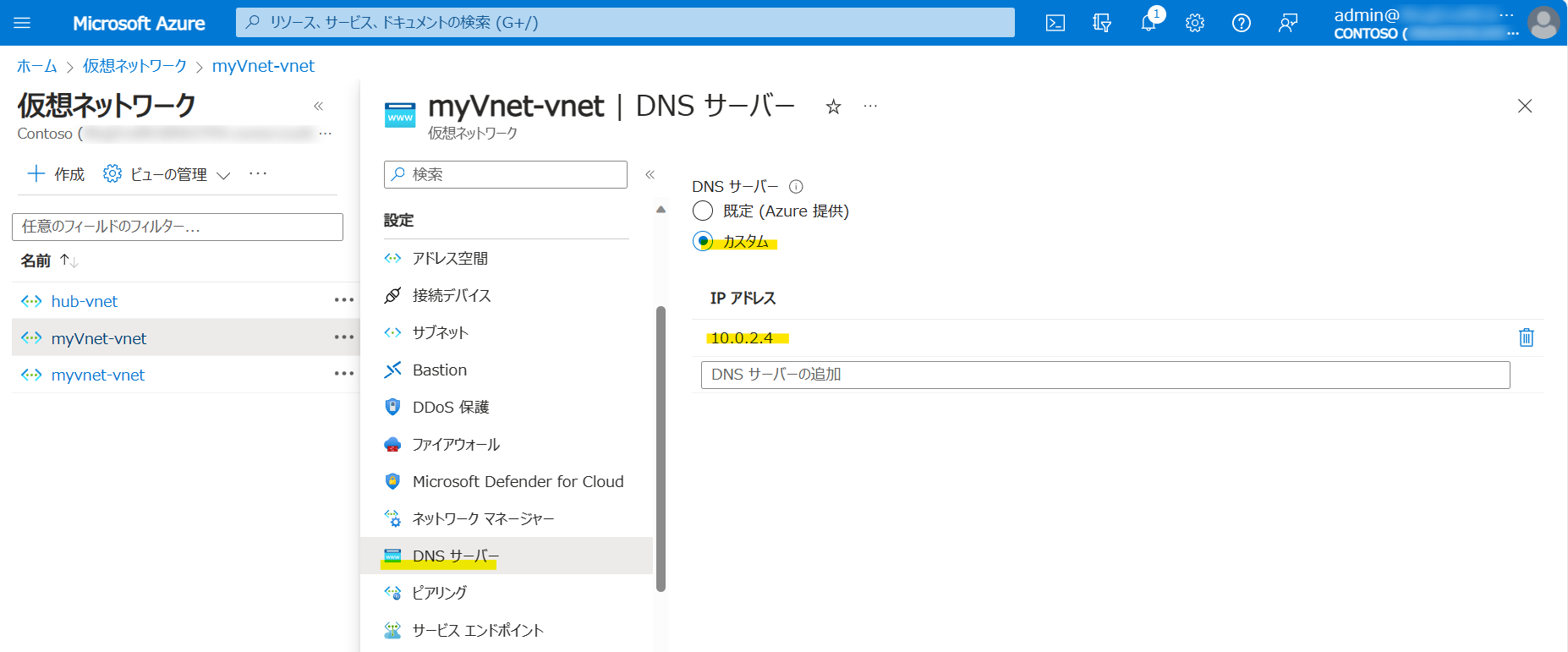Viewport: 1568px width, 652px height.
Task: Open more options ellipsis beside blade title
Action: [870, 106]
